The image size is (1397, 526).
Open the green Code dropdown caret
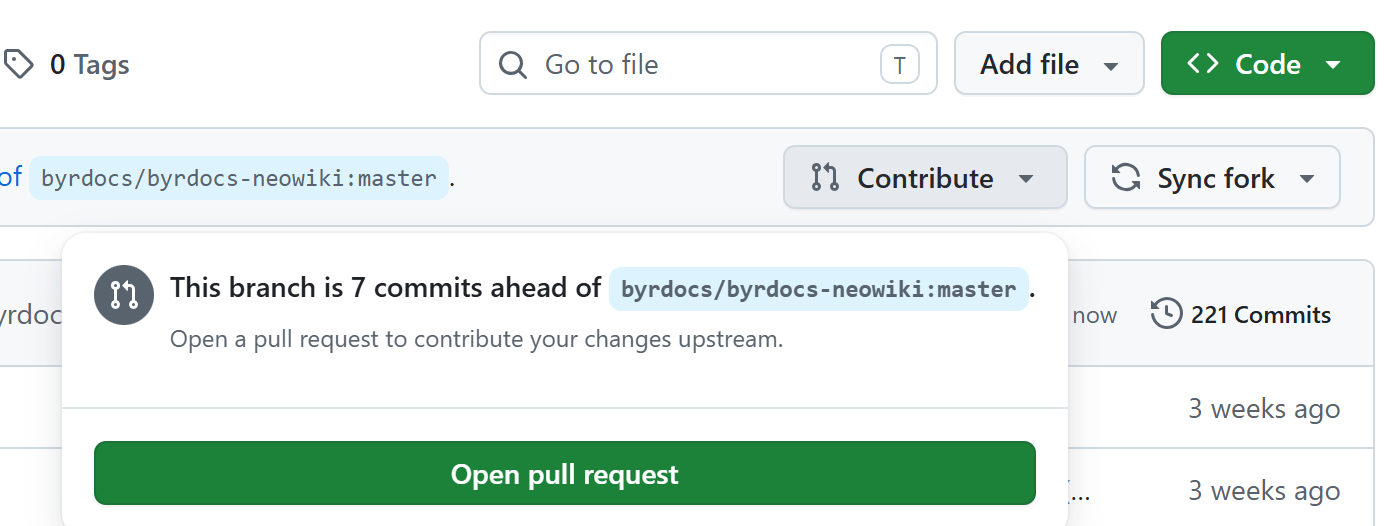click(x=1333, y=65)
